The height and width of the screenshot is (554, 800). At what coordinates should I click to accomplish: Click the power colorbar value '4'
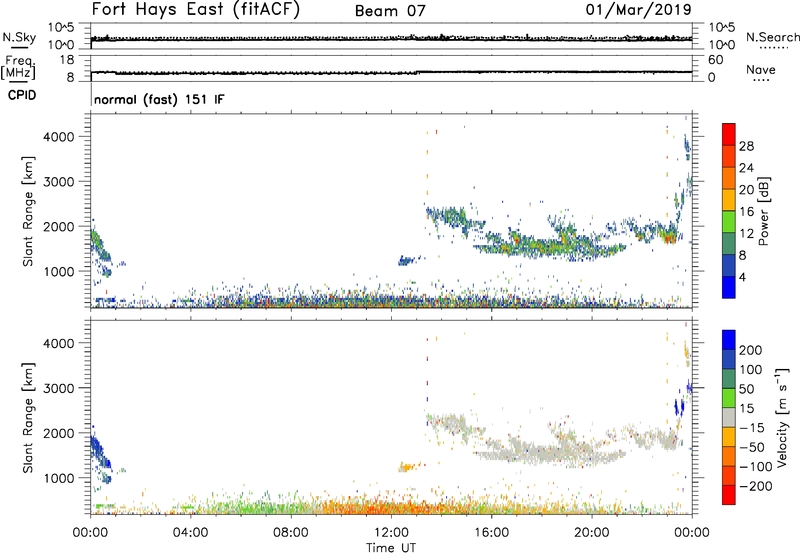742,277
